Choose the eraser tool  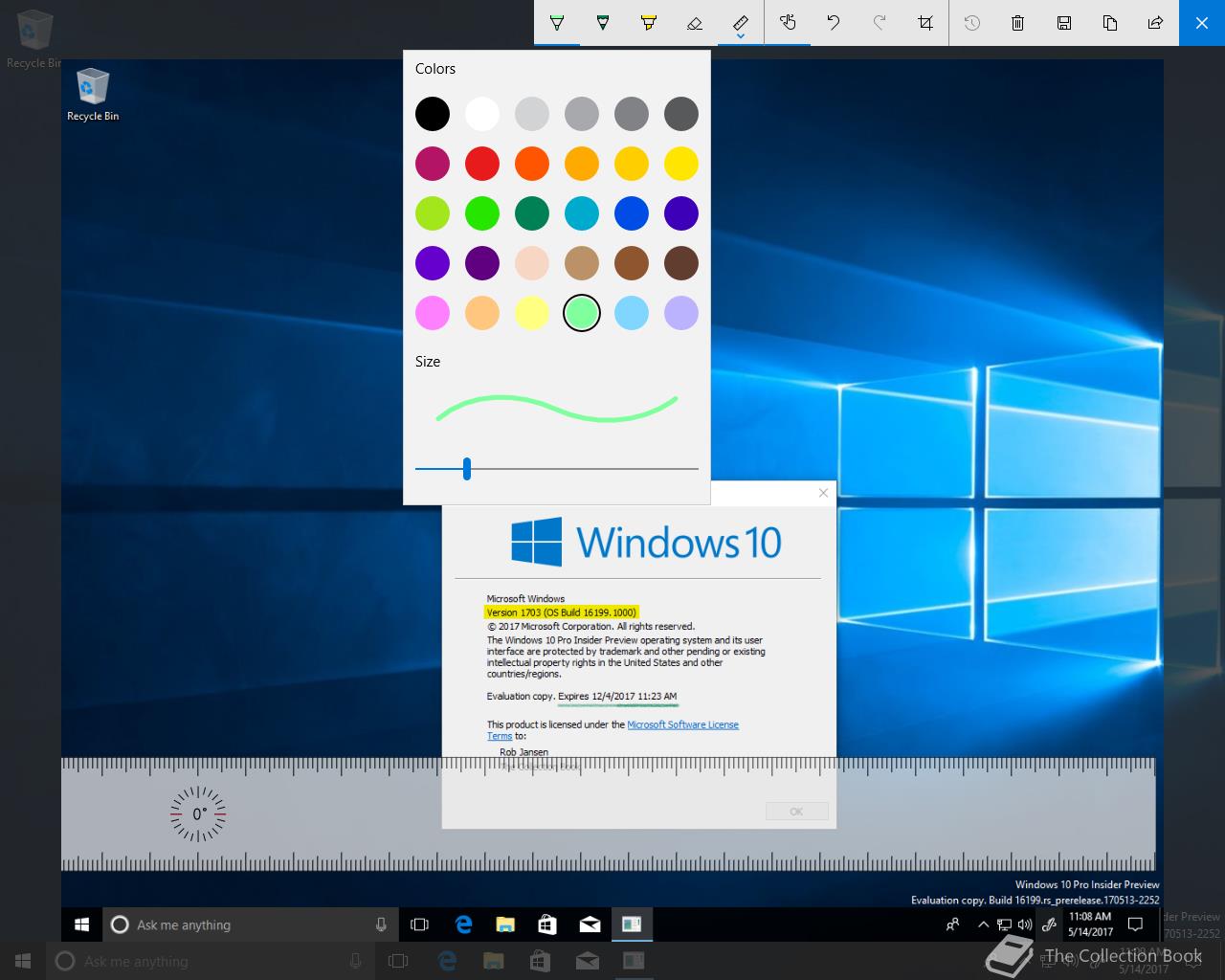(x=695, y=23)
